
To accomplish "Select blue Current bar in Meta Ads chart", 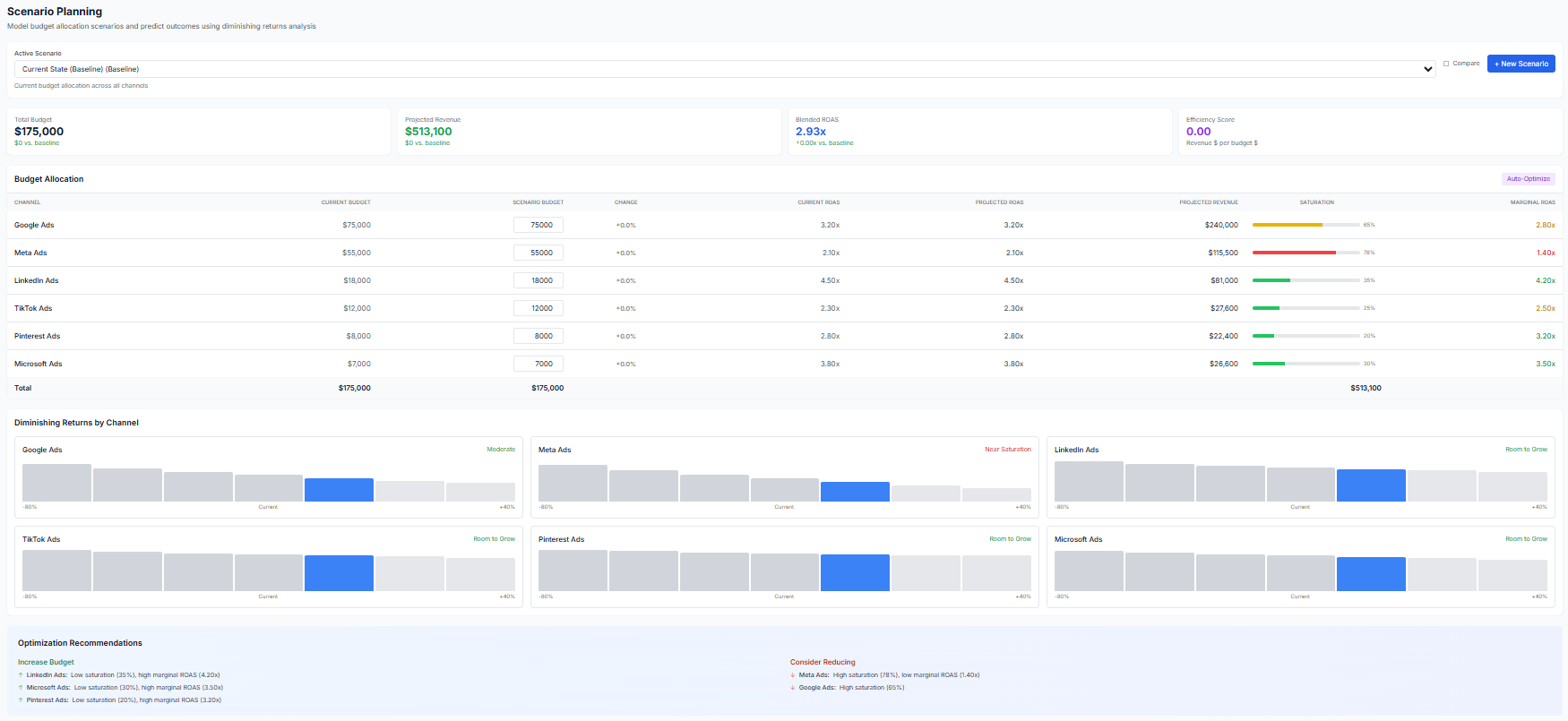I will pos(855,492).
